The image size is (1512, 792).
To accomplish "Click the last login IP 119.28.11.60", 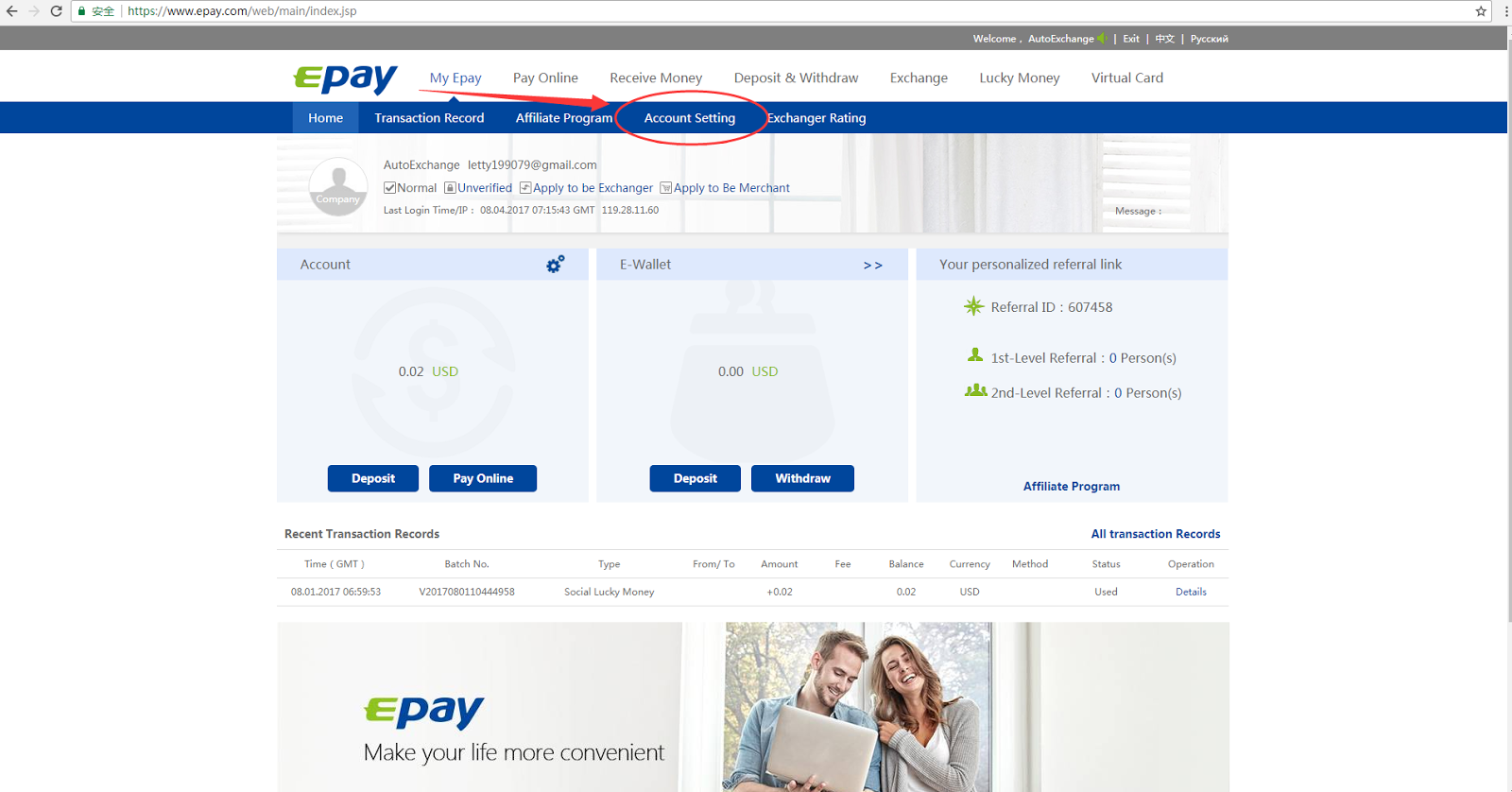I will [630, 210].
